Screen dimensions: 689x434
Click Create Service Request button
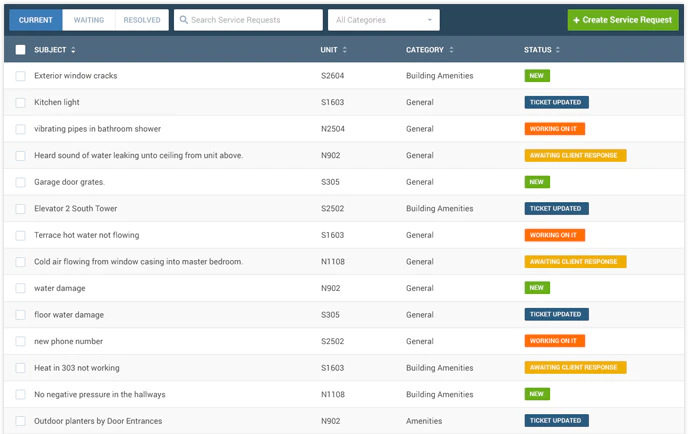[623, 20]
